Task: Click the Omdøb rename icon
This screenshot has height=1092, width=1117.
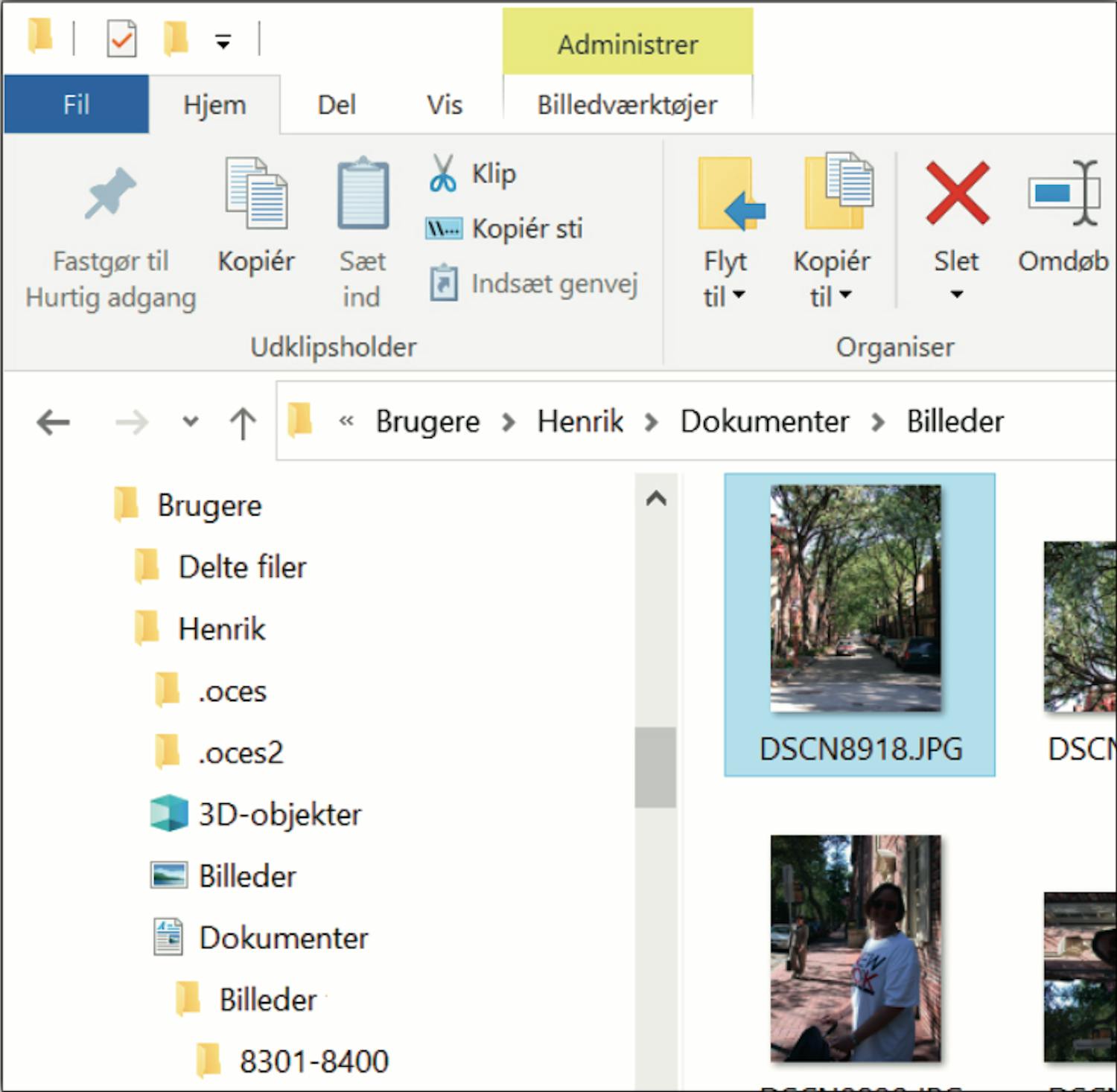Action: [x=1063, y=195]
